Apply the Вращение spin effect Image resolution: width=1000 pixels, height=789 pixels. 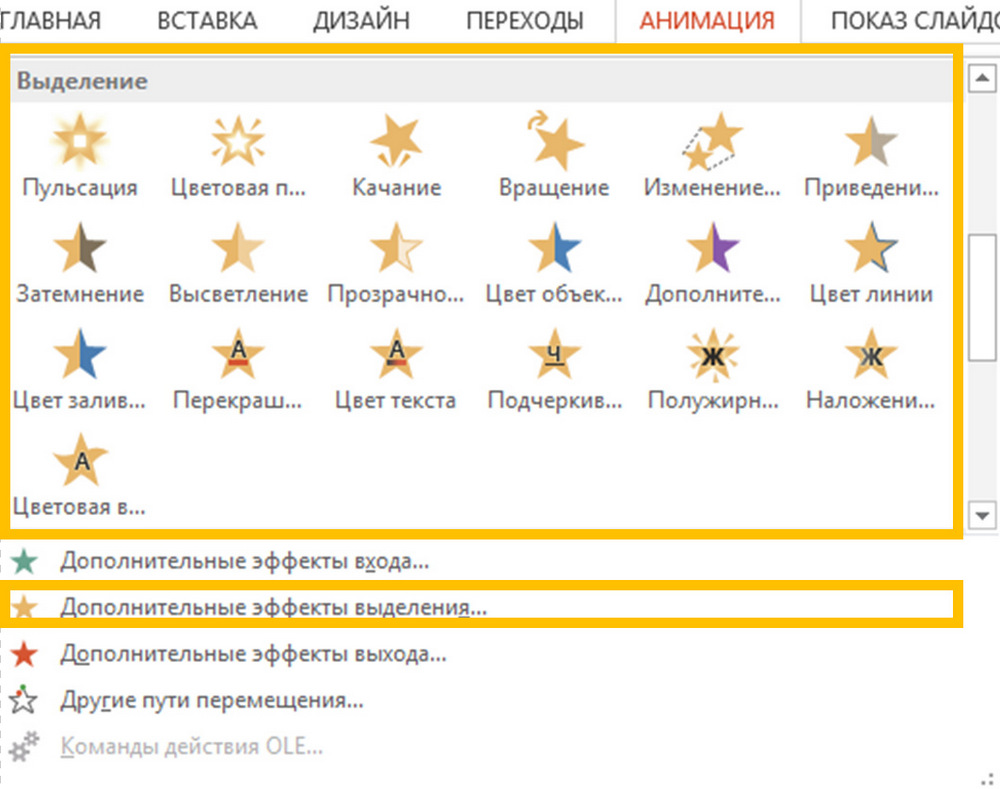tap(554, 157)
